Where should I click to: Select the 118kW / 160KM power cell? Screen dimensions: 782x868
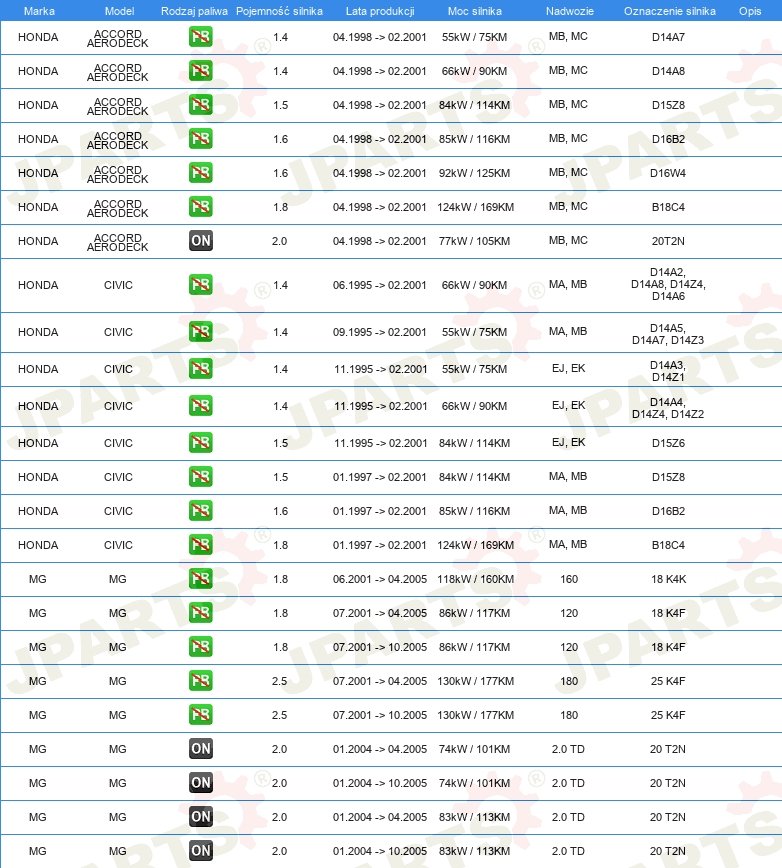(475, 580)
